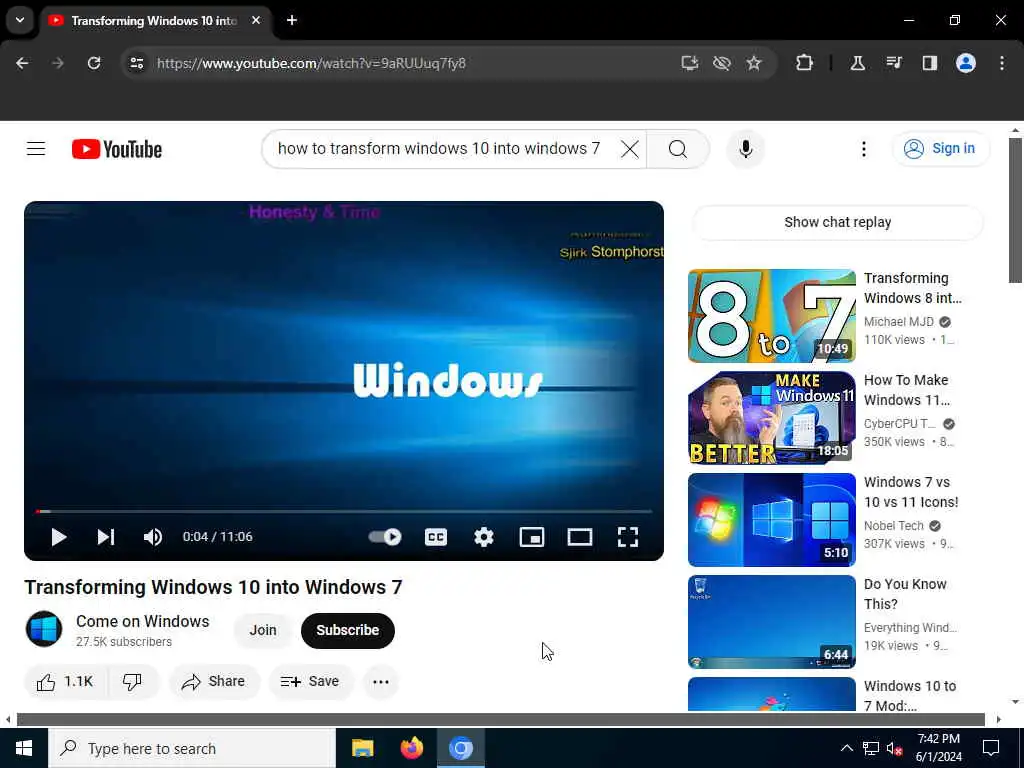This screenshot has width=1024, height=768.
Task: Enter full screen mode
Action: 628,537
